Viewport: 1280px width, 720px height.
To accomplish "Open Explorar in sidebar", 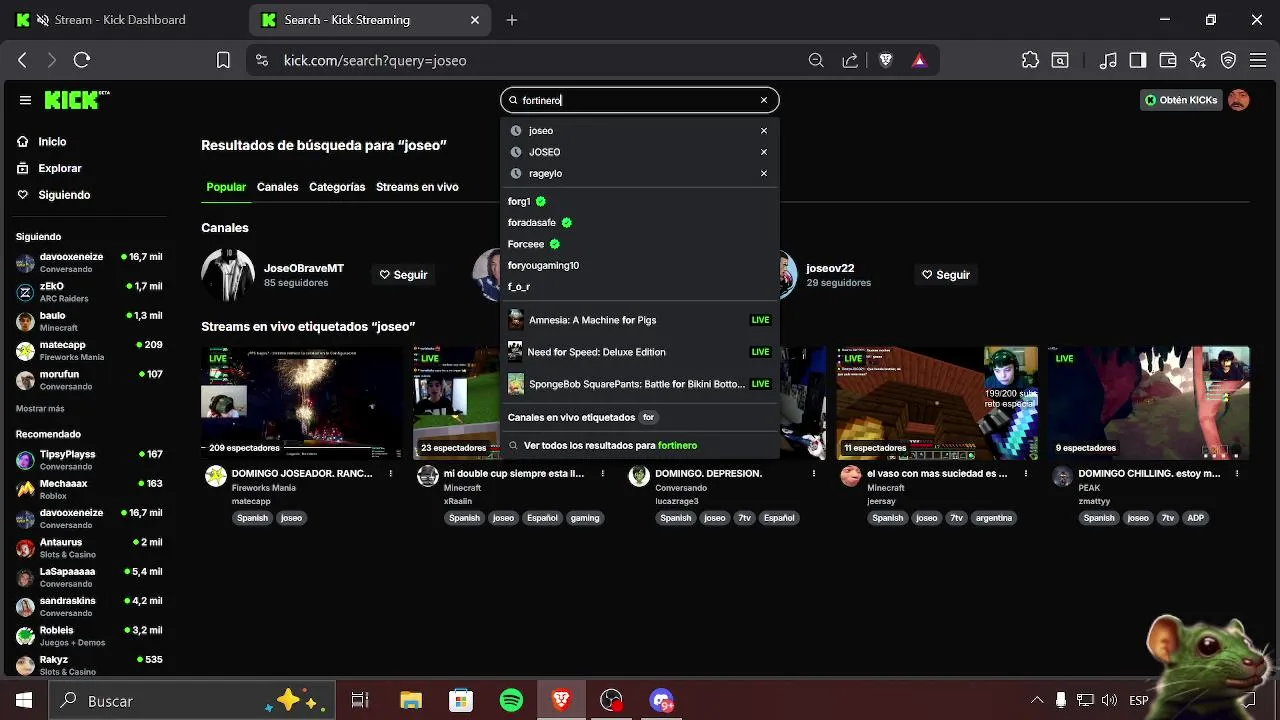I will coord(50,168).
